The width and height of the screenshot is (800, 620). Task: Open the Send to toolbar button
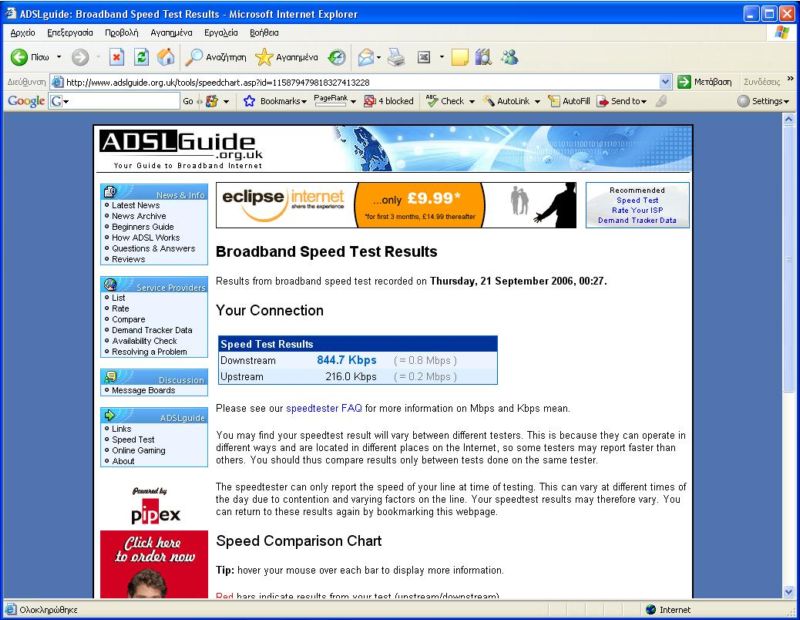[621, 101]
